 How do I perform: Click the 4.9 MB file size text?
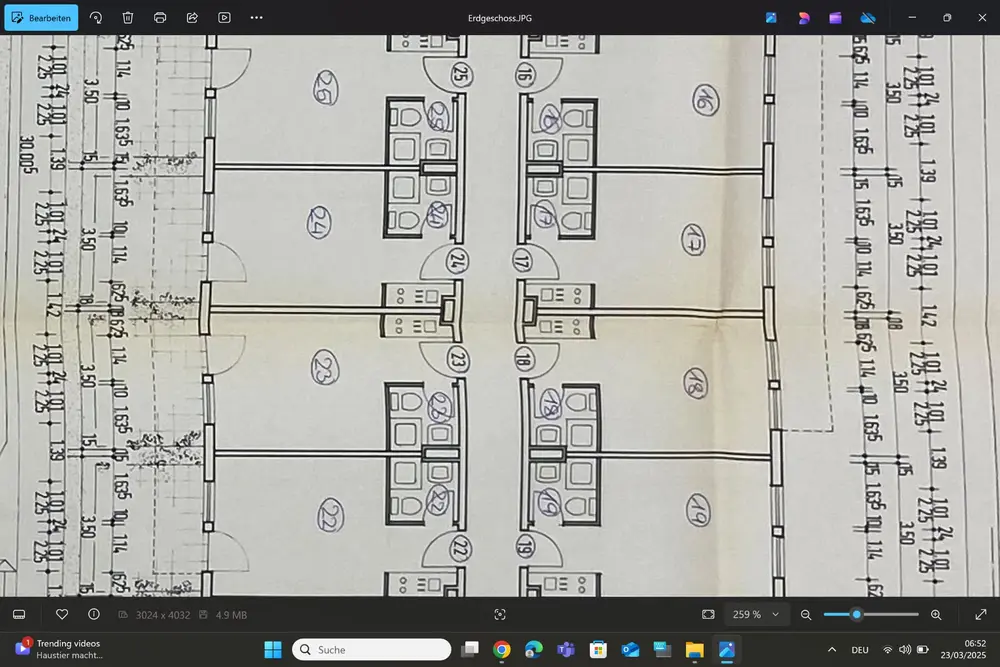pyautogui.click(x=231, y=615)
